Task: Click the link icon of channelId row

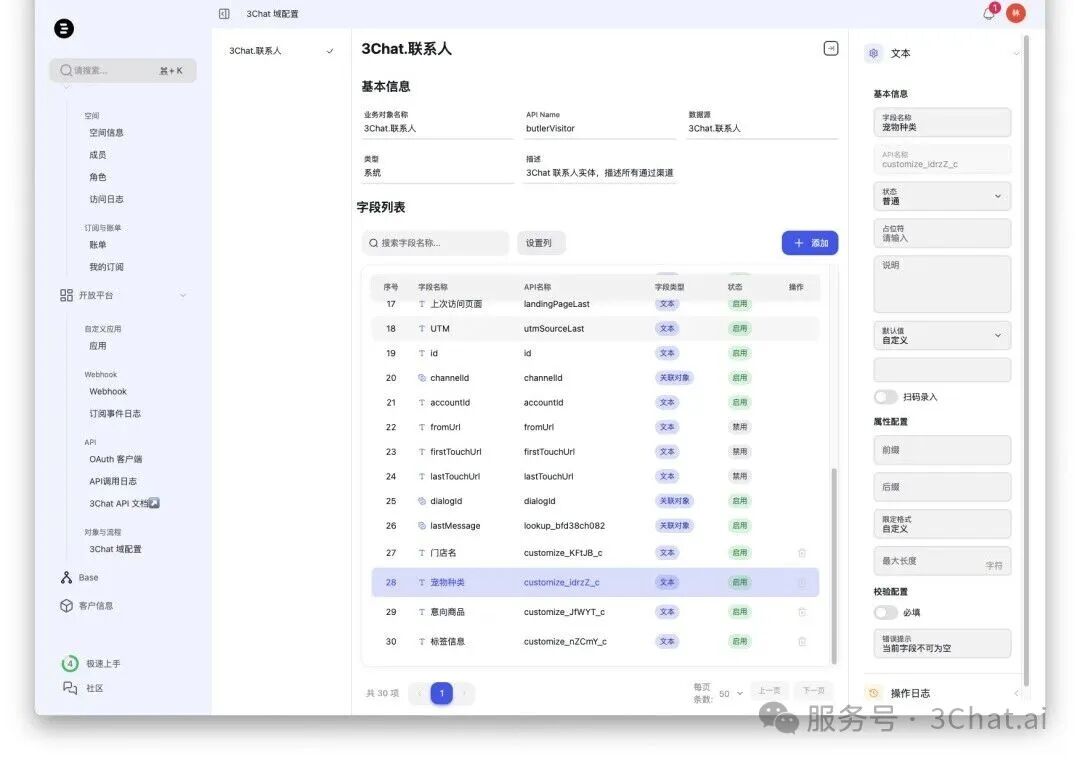Action: (422, 378)
